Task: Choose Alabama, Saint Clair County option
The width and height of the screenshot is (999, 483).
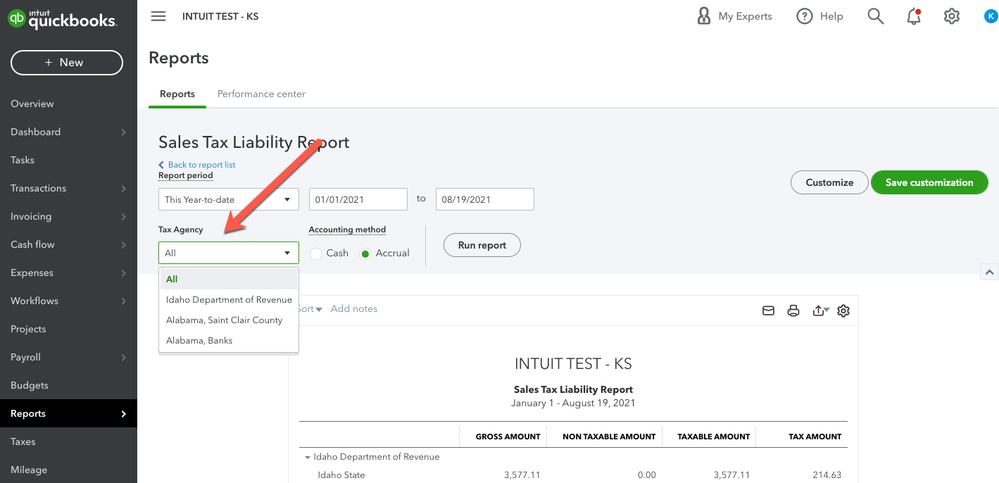Action: [x=228, y=320]
